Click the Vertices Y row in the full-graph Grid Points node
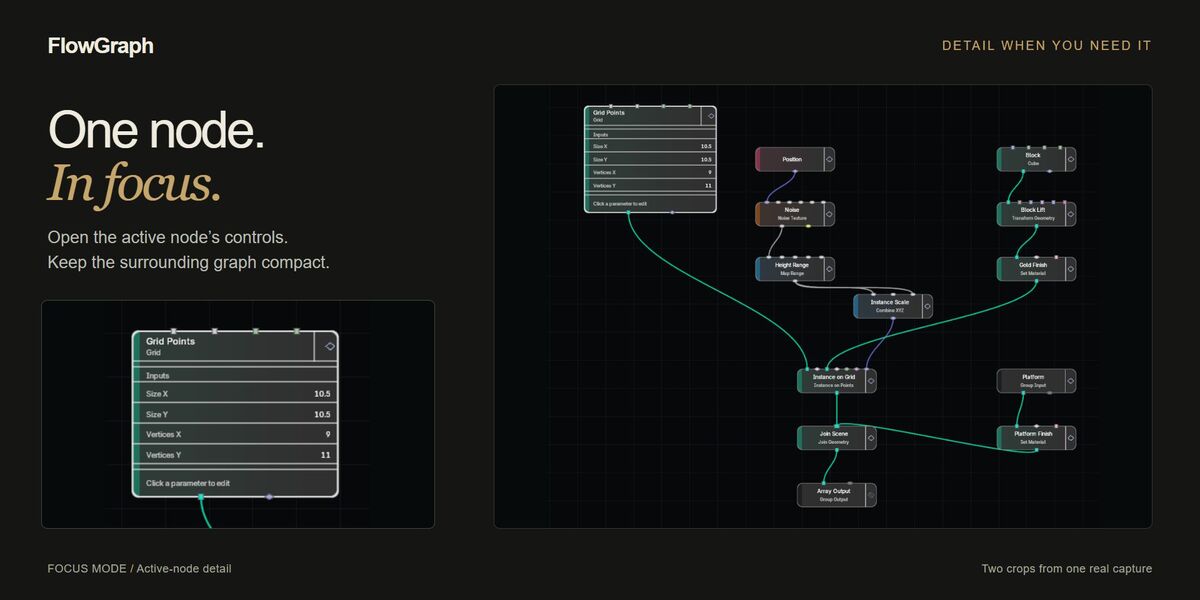This screenshot has width=1200, height=600. (x=650, y=185)
